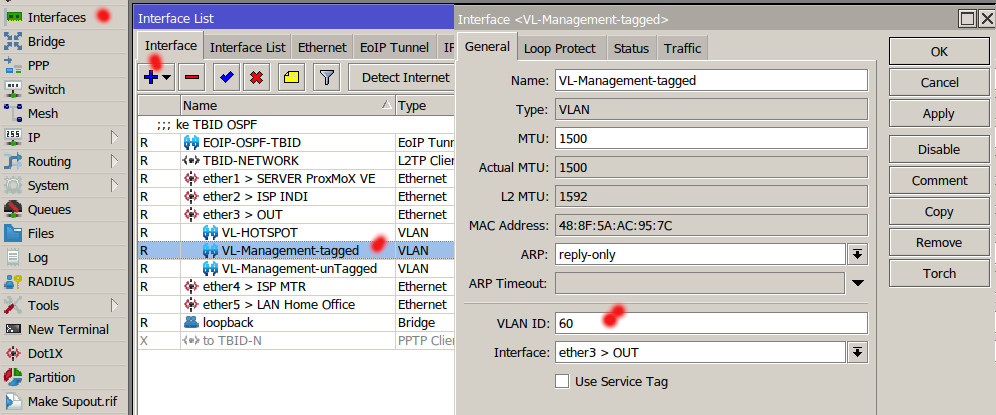This screenshot has width=996, height=415.
Task: Select the VL-Management-unTagged row
Action: tap(296, 268)
